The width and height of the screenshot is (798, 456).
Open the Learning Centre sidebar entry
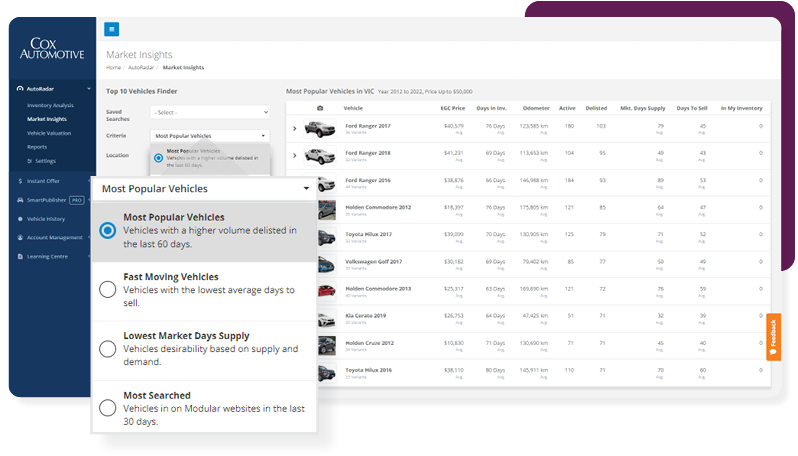[x=47, y=256]
